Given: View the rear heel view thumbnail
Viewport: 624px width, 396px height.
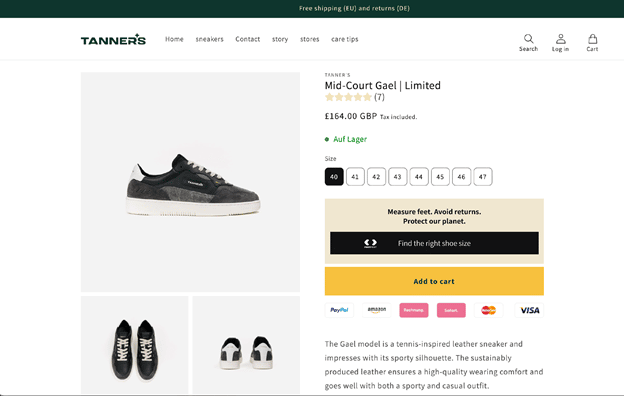Looking at the screenshot, I should [x=246, y=345].
